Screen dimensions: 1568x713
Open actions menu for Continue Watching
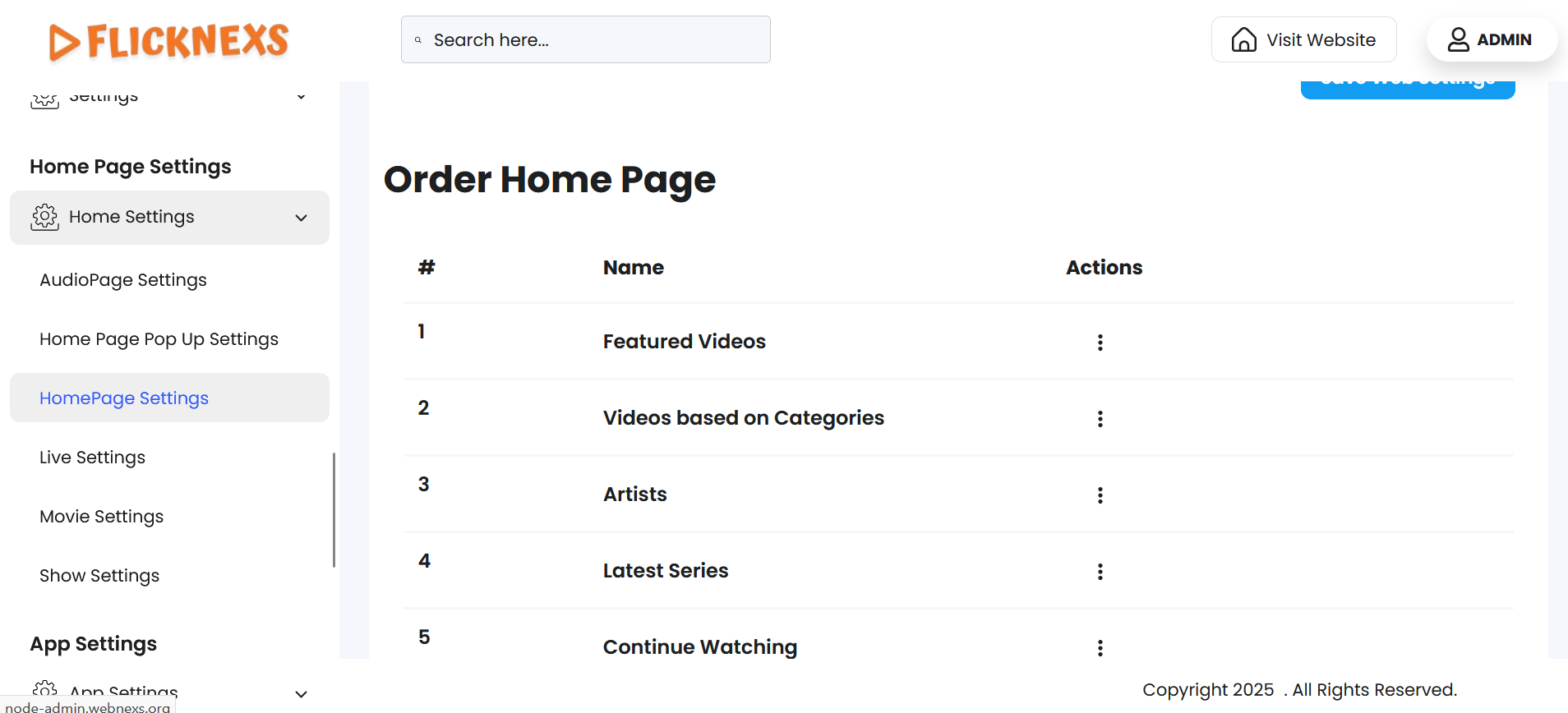pyautogui.click(x=1100, y=648)
